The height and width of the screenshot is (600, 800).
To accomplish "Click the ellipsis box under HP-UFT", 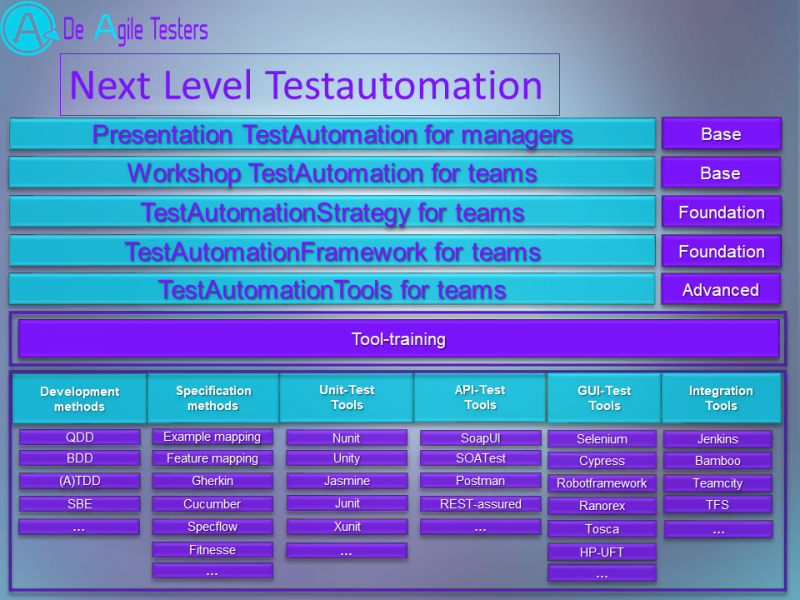I will (x=602, y=573).
